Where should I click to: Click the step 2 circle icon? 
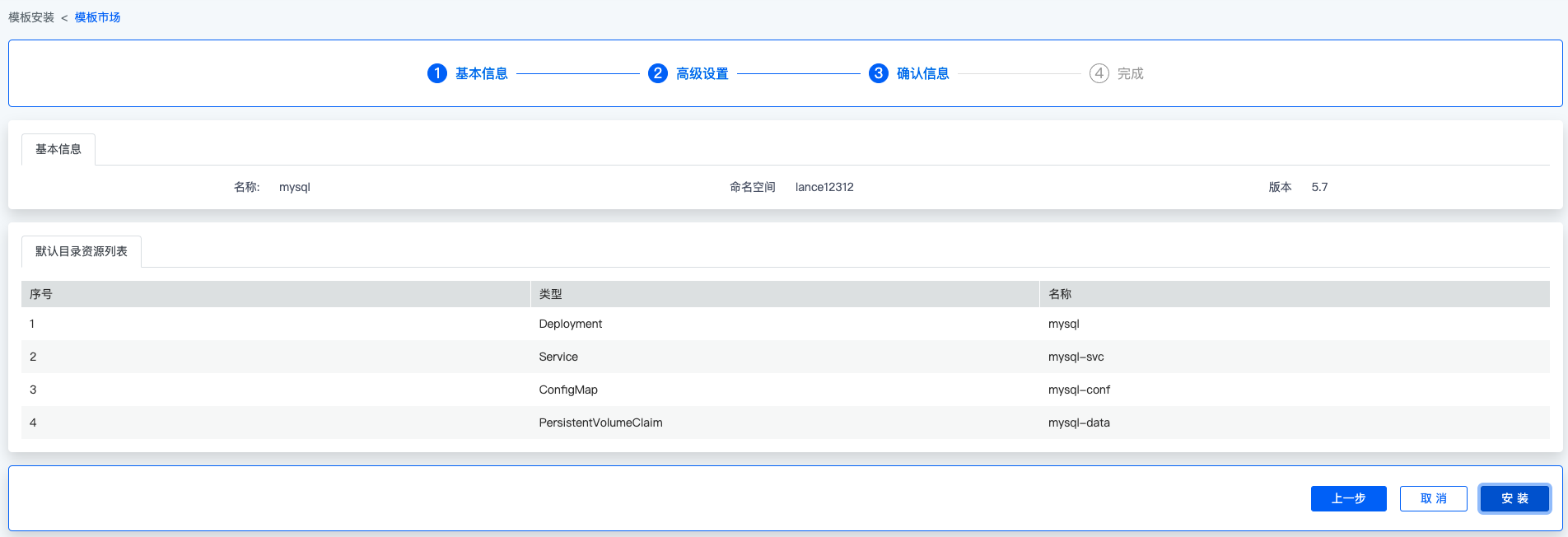click(657, 73)
